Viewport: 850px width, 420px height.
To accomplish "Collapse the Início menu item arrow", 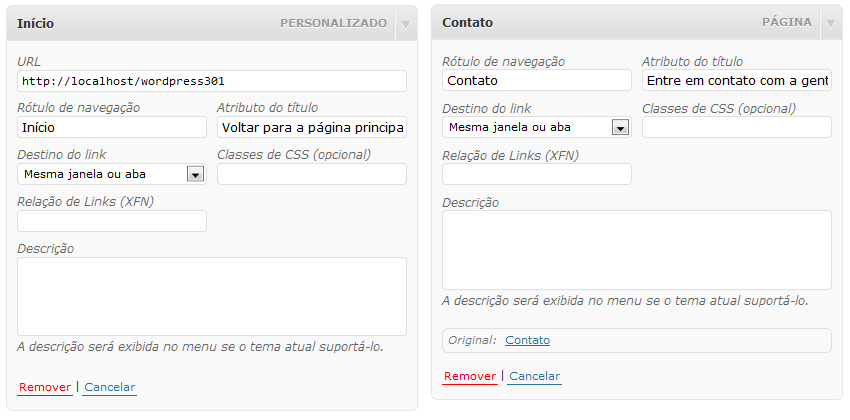I will coord(406,24).
